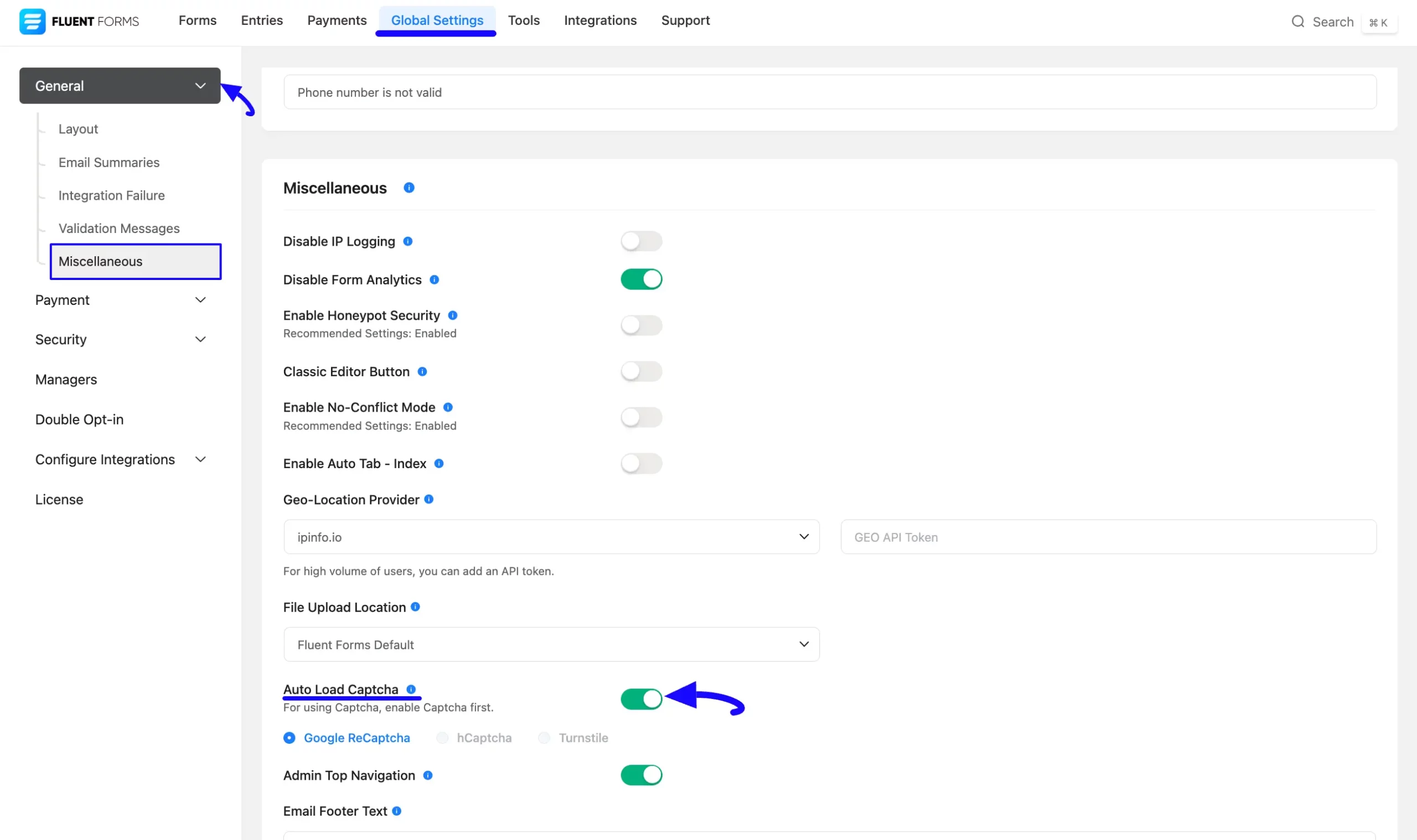Open the Integrations top menu
The image size is (1417, 840).
click(x=600, y=21)
